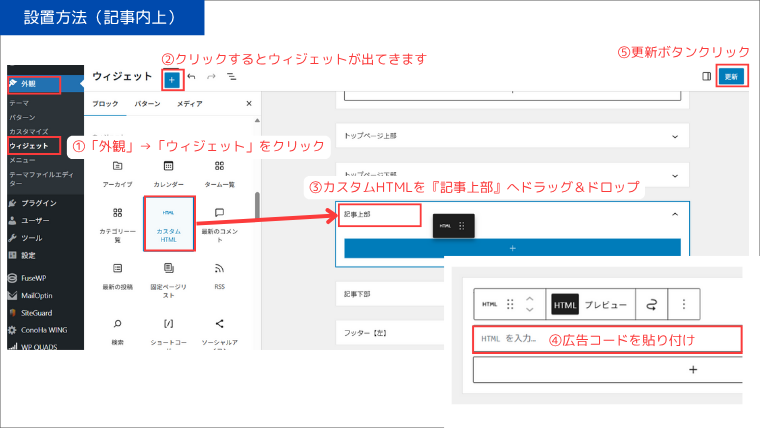Image resolution: width=760 pixels, height=428 pixels.
Task: Select the カスタムHTML block
Action: (169, 224)
